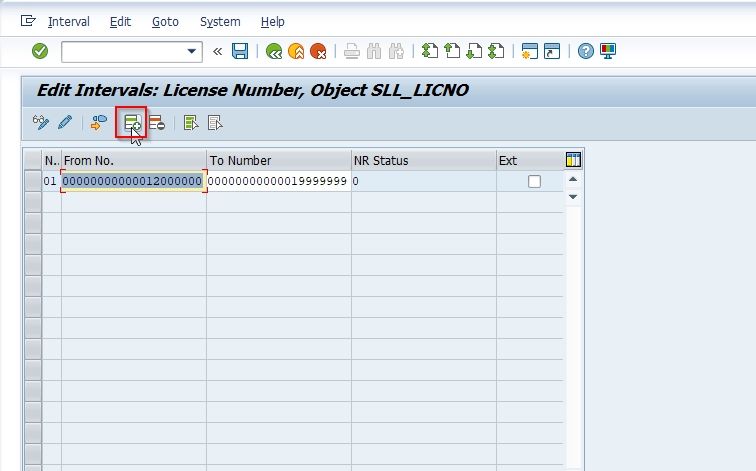Click the Change Number Range Status icon
Viewport: 756px width, 471px height.
pyautogui.click(x=98, y=122)
